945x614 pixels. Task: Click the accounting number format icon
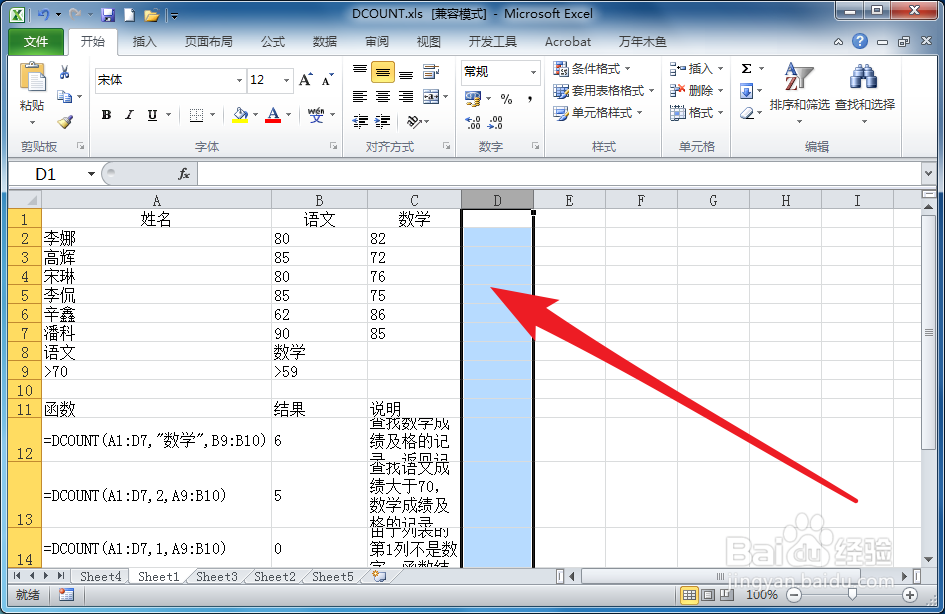tap(473, 99)
